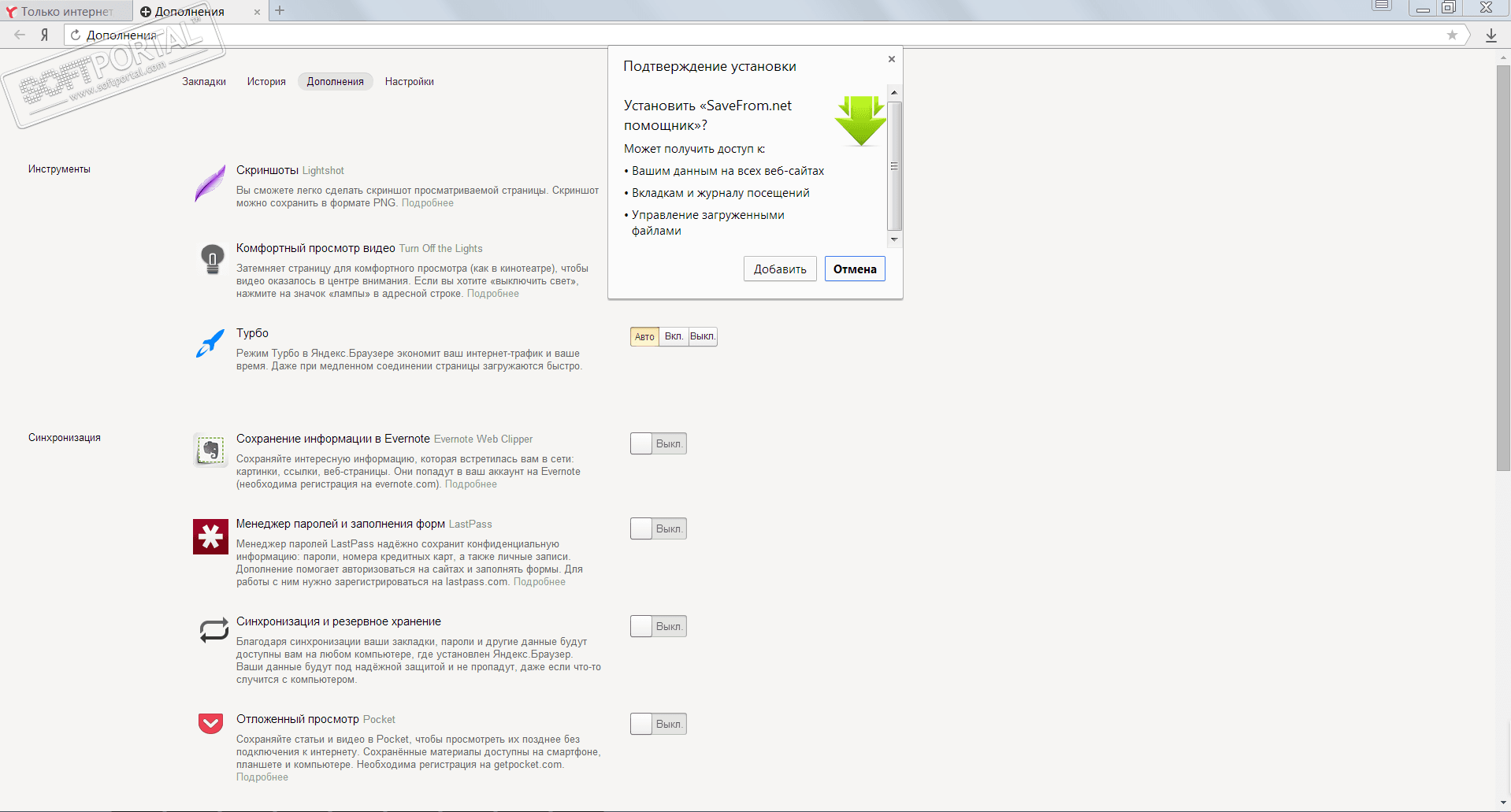Enable the LastPass password manager toggle

(x=659, y=528)
